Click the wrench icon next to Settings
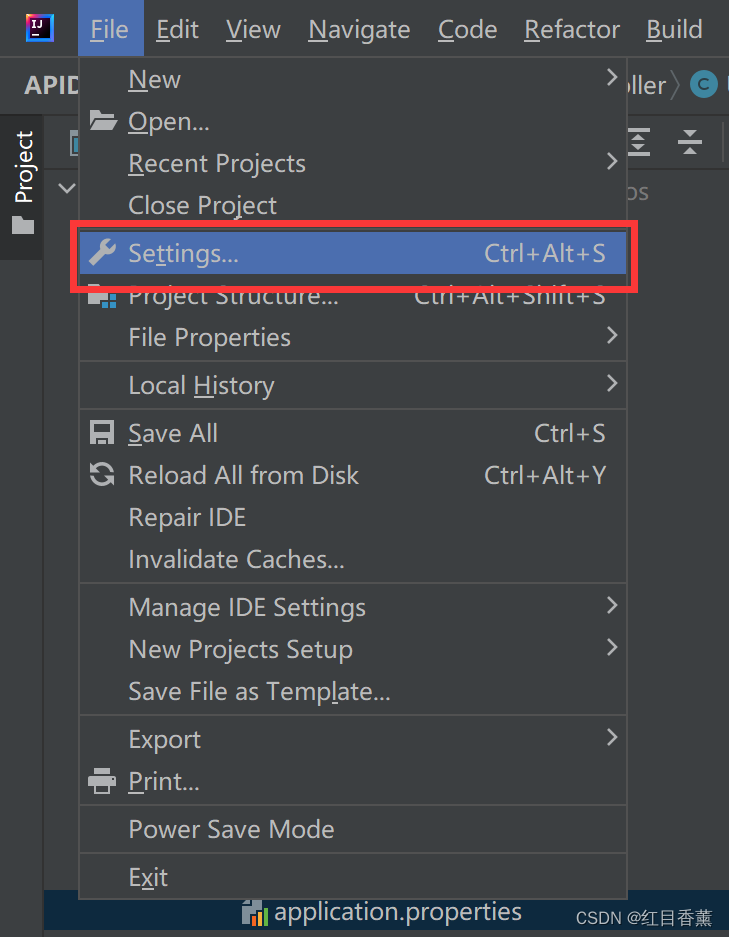The width and height of the screenshot is (729, 937). pyautogui.click(x=100, y=253)
